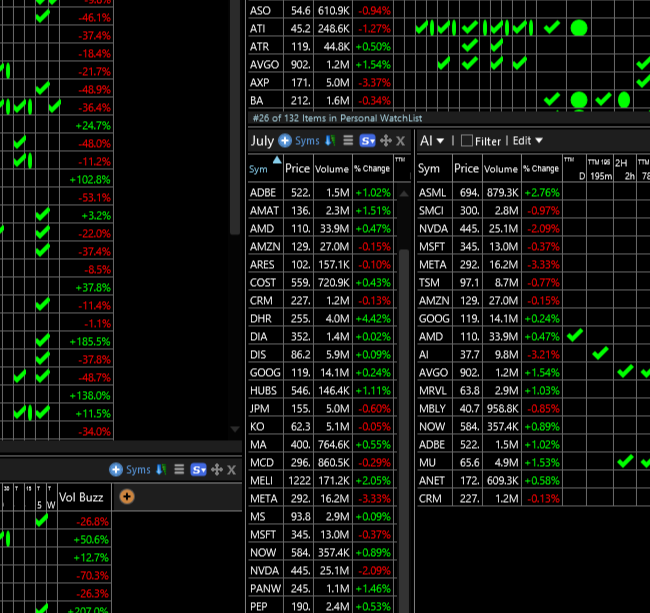Click AMD's green checkmark in AI list
The height and width of the screenshot is (613, 650).
point(575,335)
